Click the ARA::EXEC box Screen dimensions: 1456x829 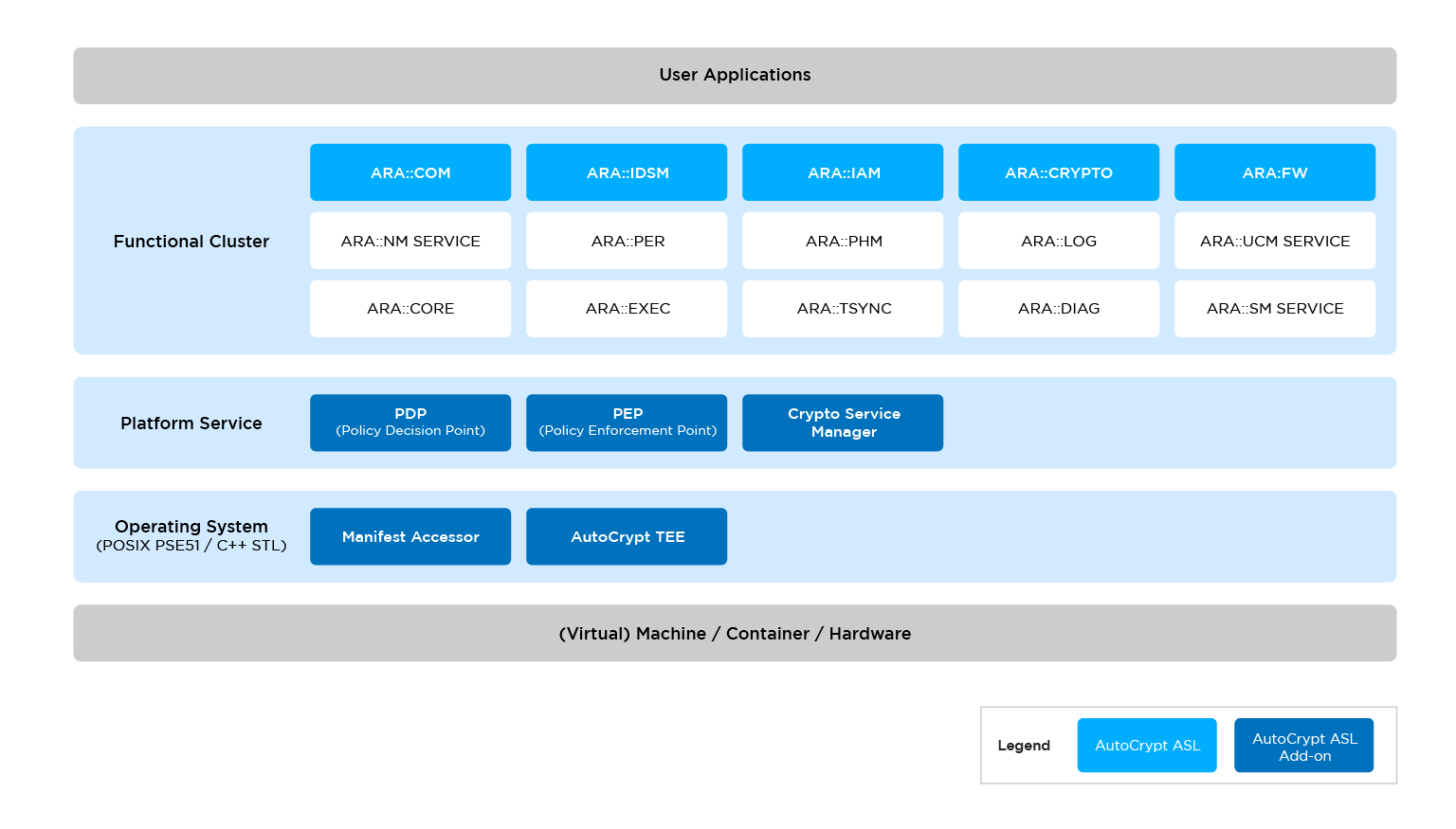tap(627, 309)
